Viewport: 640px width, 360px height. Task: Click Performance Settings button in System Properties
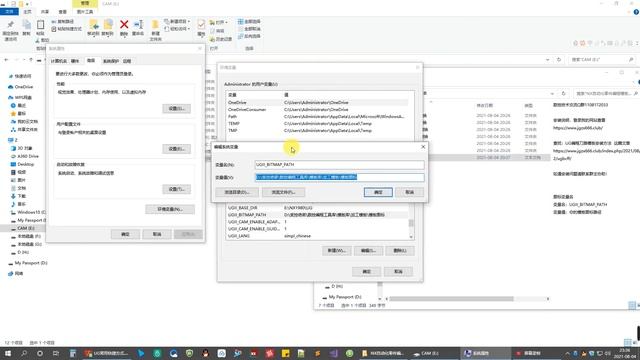coord(176,109)
